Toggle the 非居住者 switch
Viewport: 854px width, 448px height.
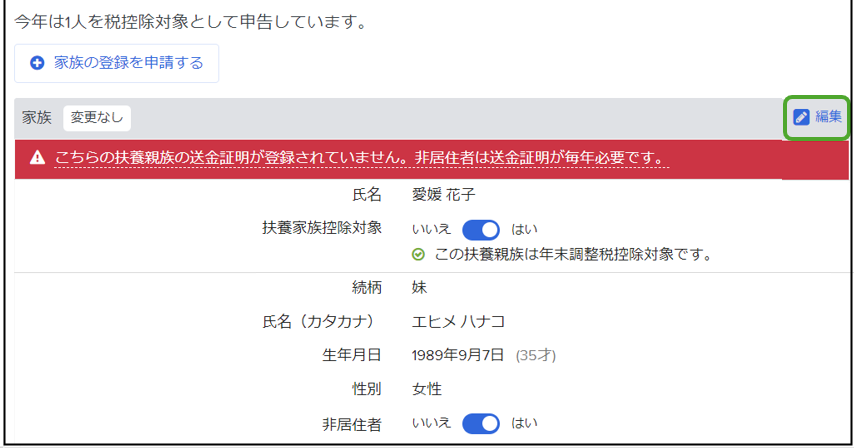coord(481,424)
